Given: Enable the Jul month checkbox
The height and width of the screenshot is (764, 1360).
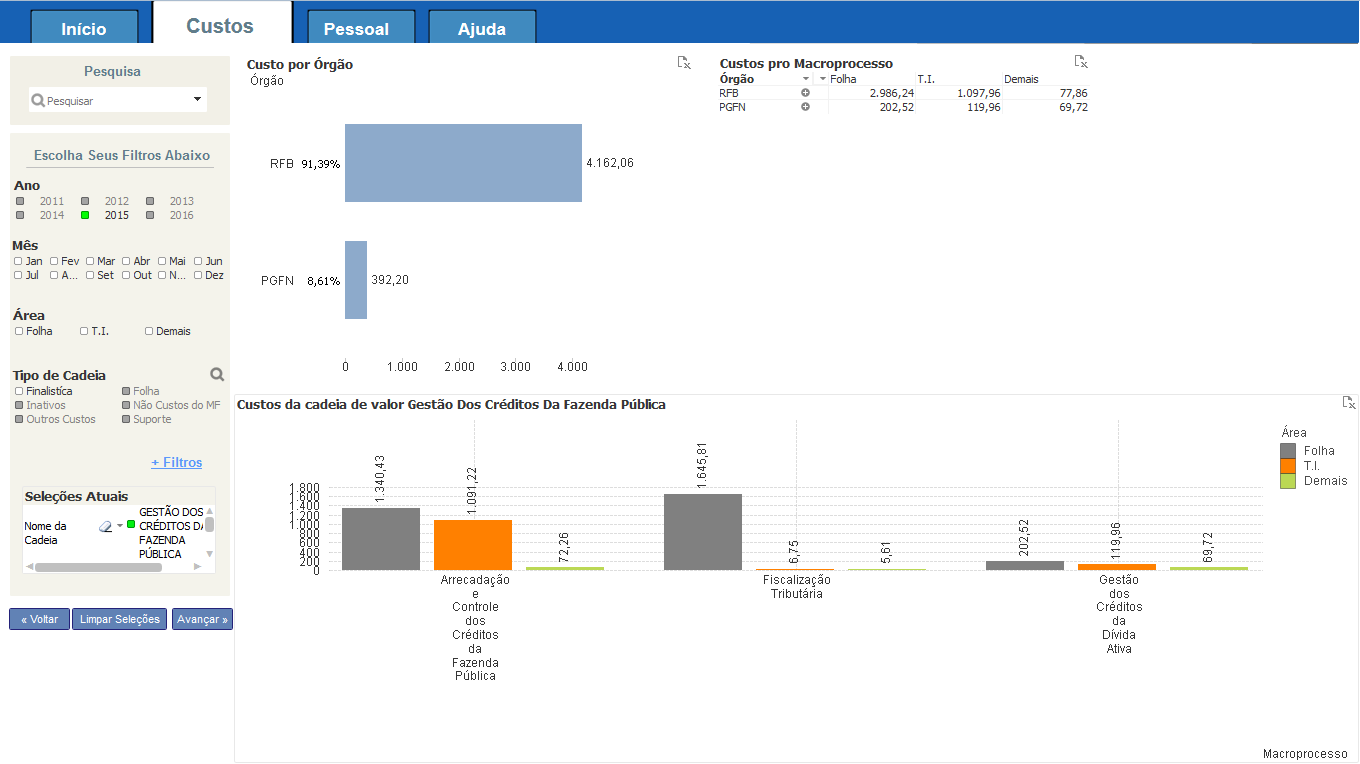Looking at the screenshot, I should (18, 275).
